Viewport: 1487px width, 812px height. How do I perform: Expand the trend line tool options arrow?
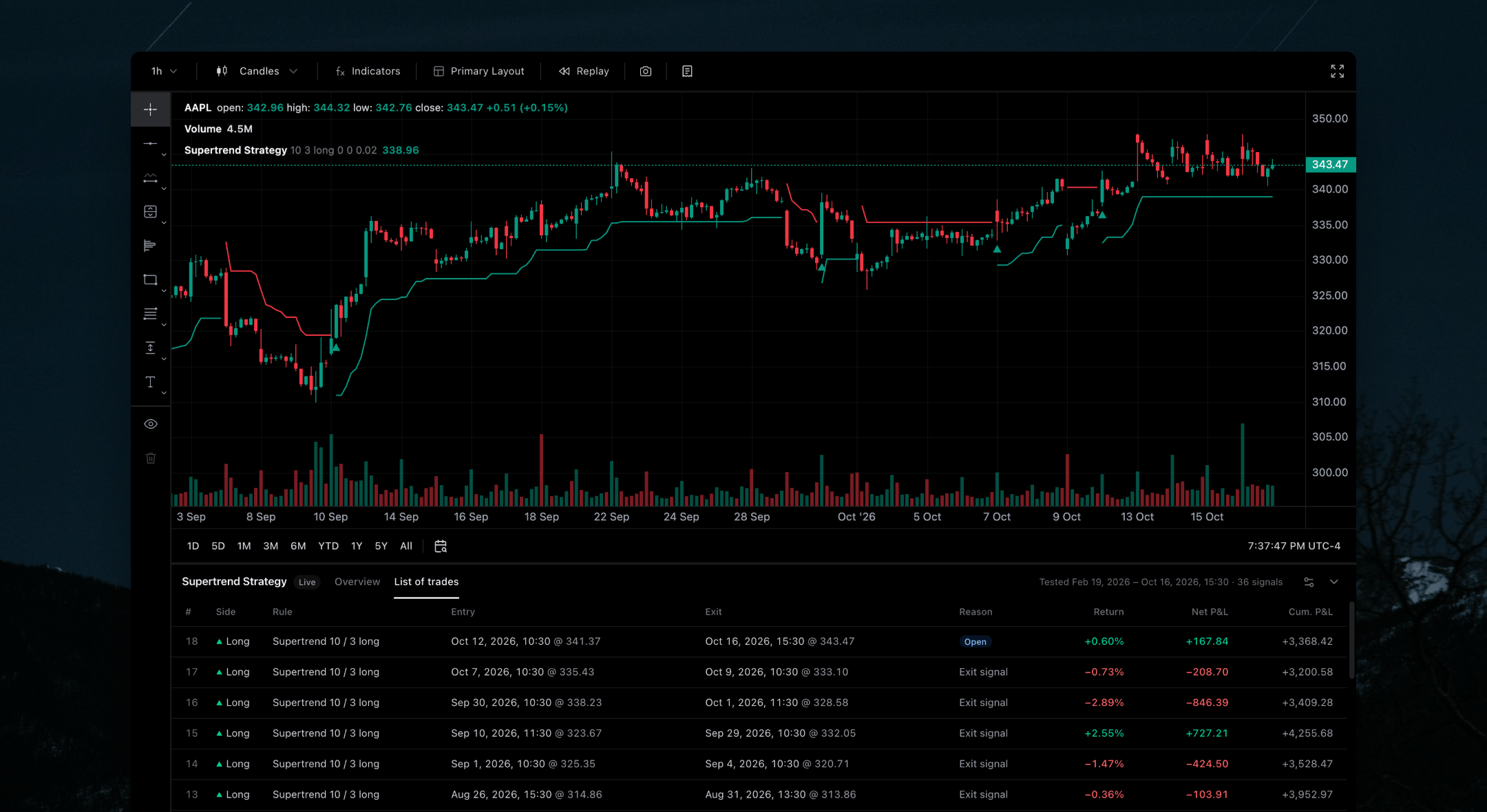(x=164, y=155)
